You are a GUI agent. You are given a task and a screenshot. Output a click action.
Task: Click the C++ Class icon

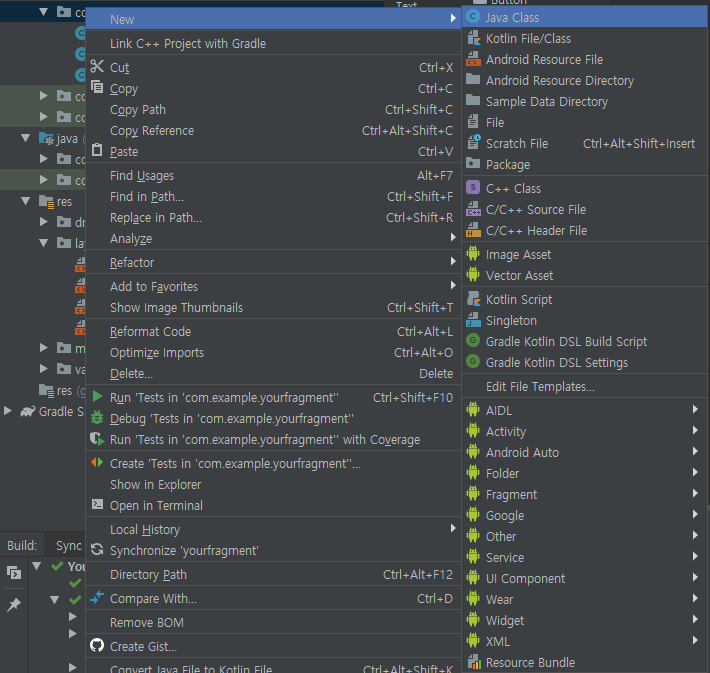[473, 187]
